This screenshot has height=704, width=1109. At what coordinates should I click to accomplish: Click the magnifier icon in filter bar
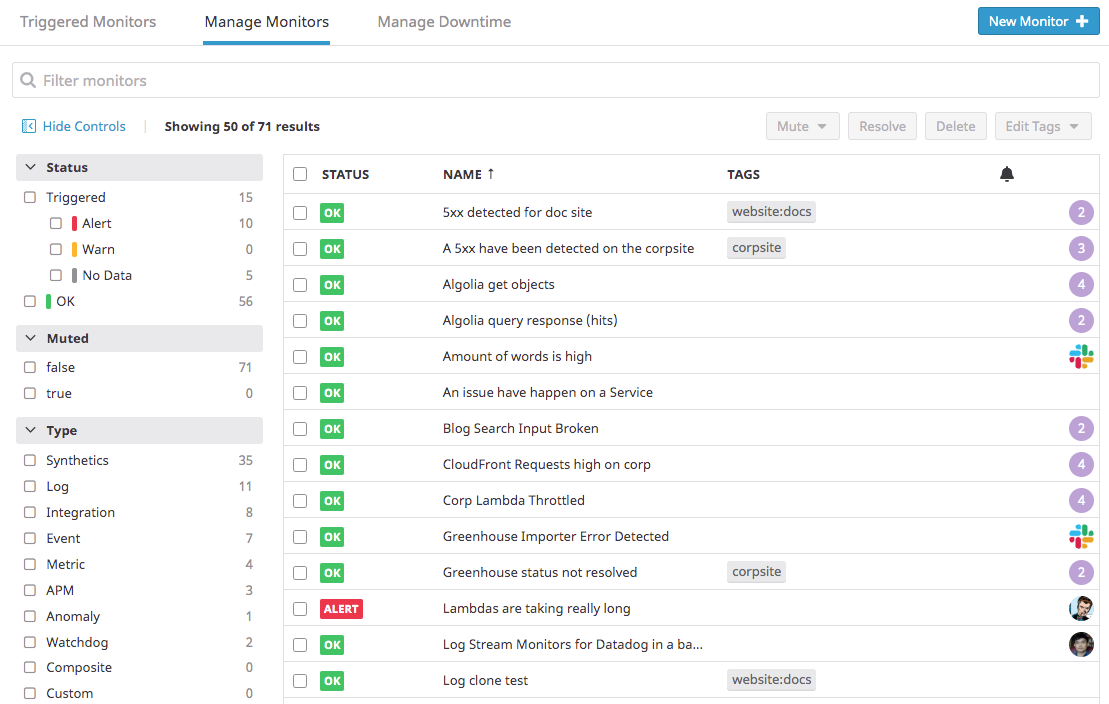pyautogui.click(x=28, y=80)
